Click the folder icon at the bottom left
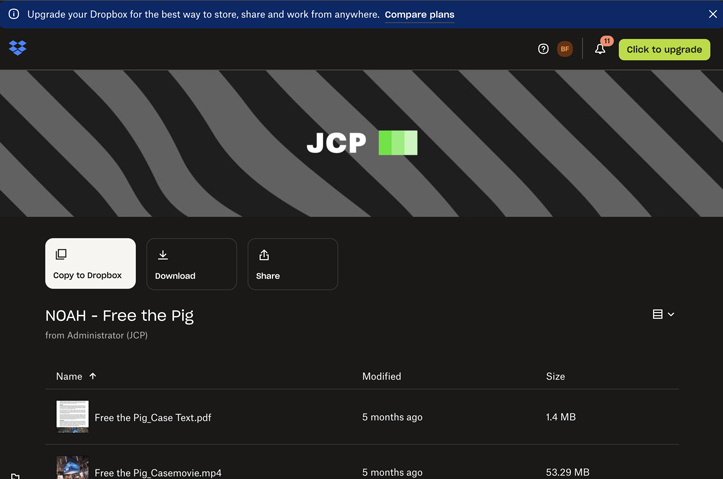 [15, 476]
